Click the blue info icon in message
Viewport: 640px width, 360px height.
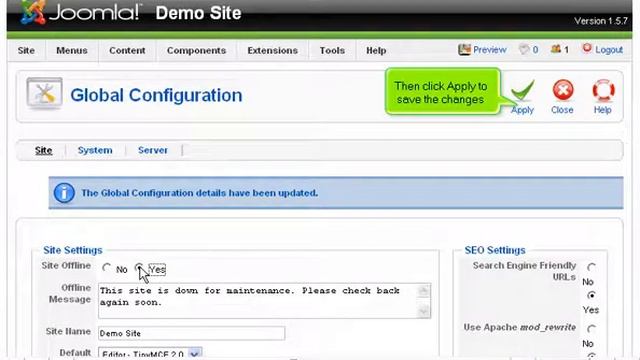pos(64,193)
